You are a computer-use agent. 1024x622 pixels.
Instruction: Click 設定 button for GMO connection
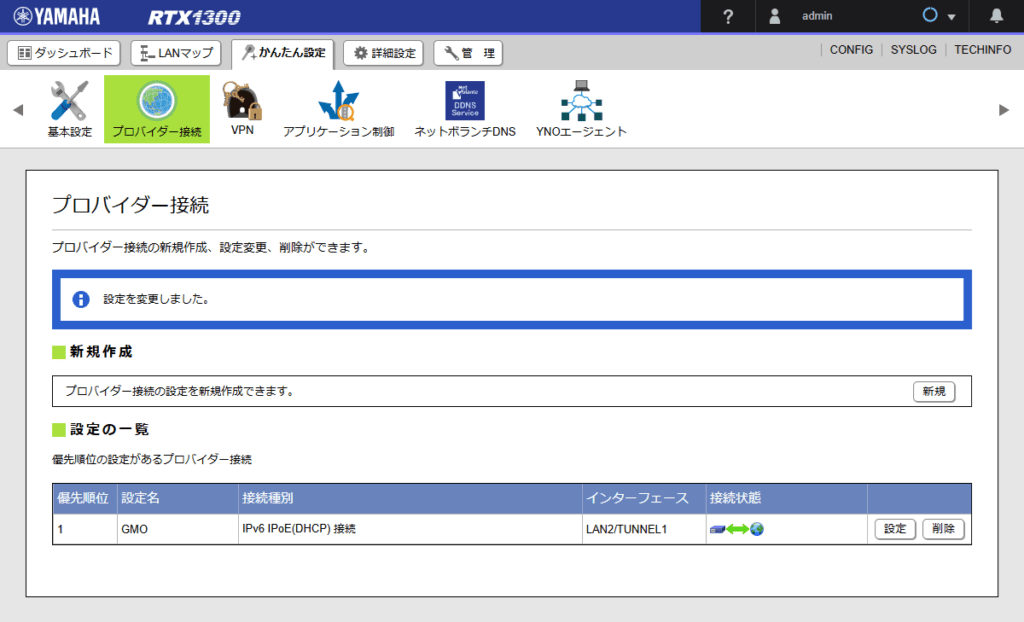(x=894, y=529)
